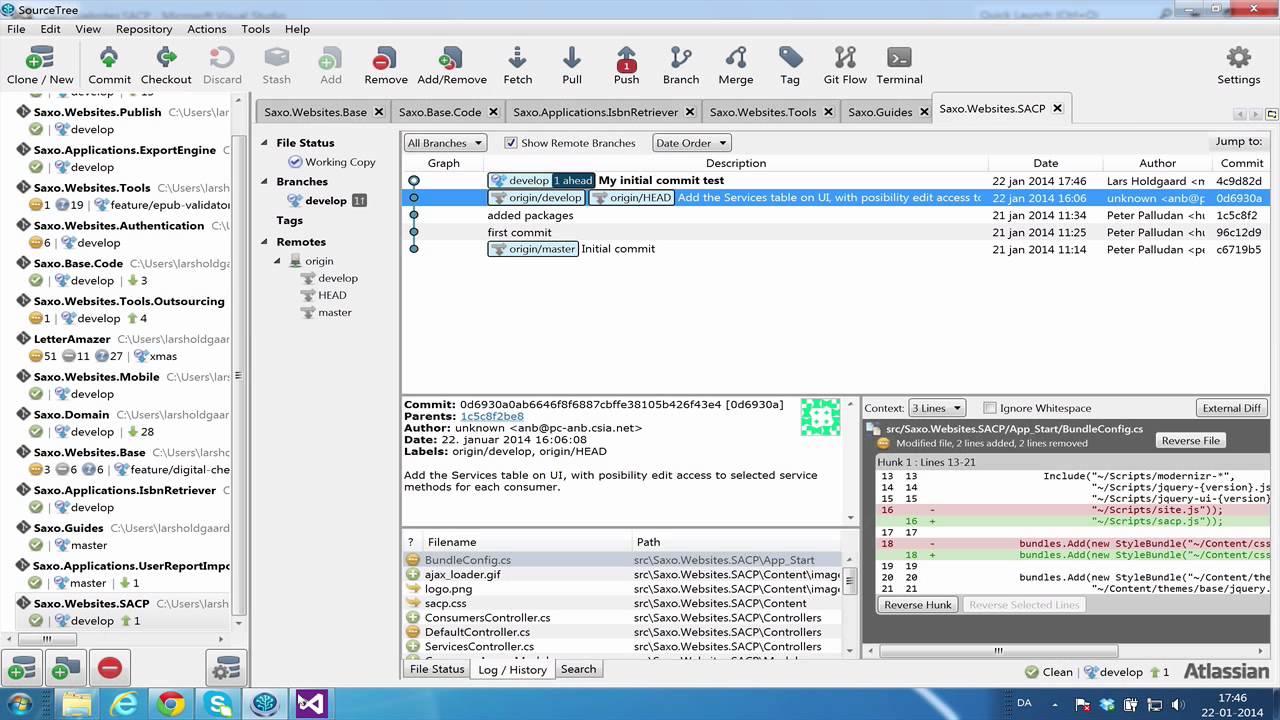Click the Tag toolbar icon
Image resolution: width=1280 pixels, height=720 pixels.
click(x=790, y=65)
